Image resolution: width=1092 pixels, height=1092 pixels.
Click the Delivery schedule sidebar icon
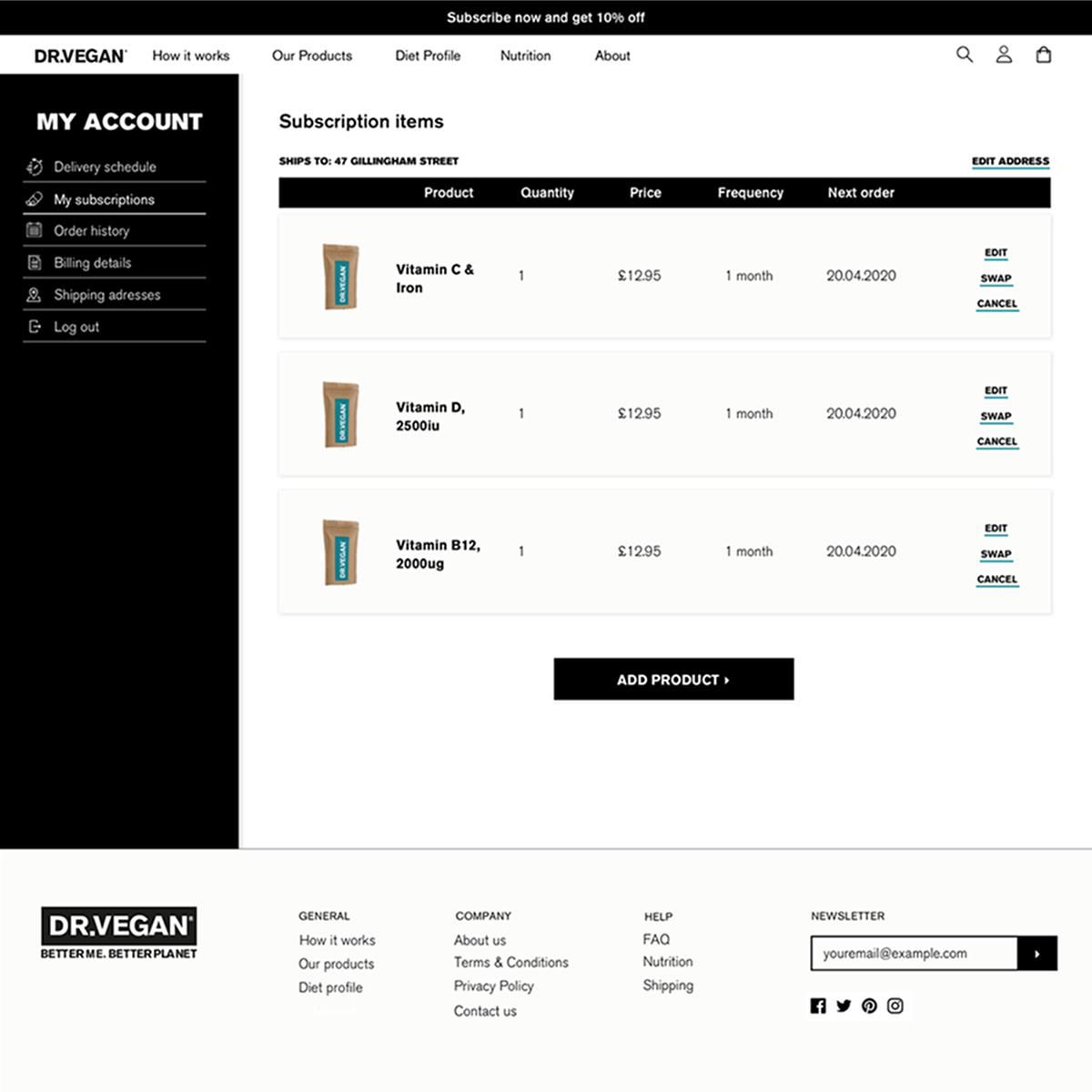click(x=35, y=167)
